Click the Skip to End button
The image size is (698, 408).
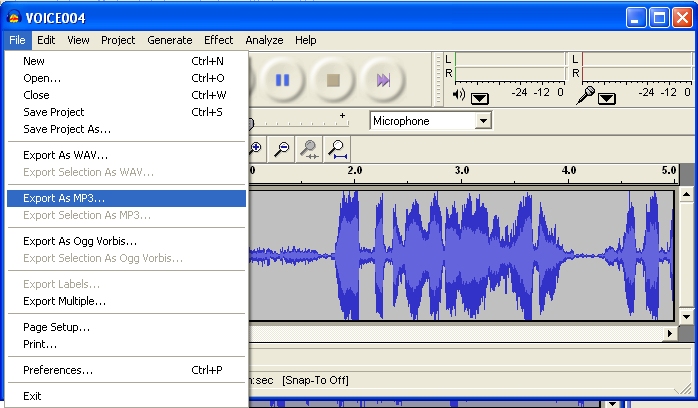pos(382,79)
